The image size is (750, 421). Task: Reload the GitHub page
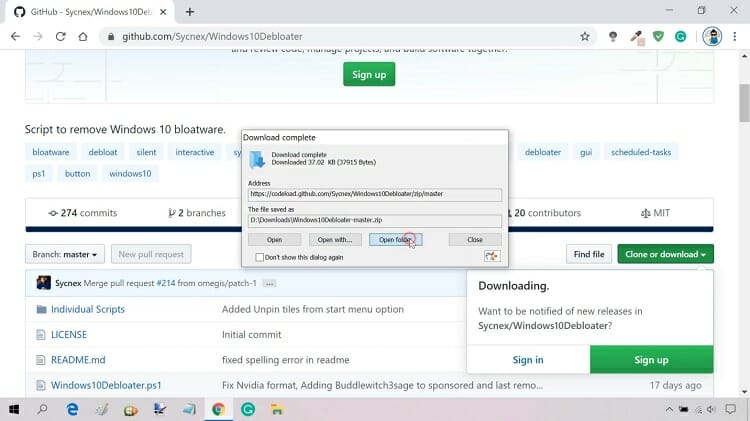[60, 36]
